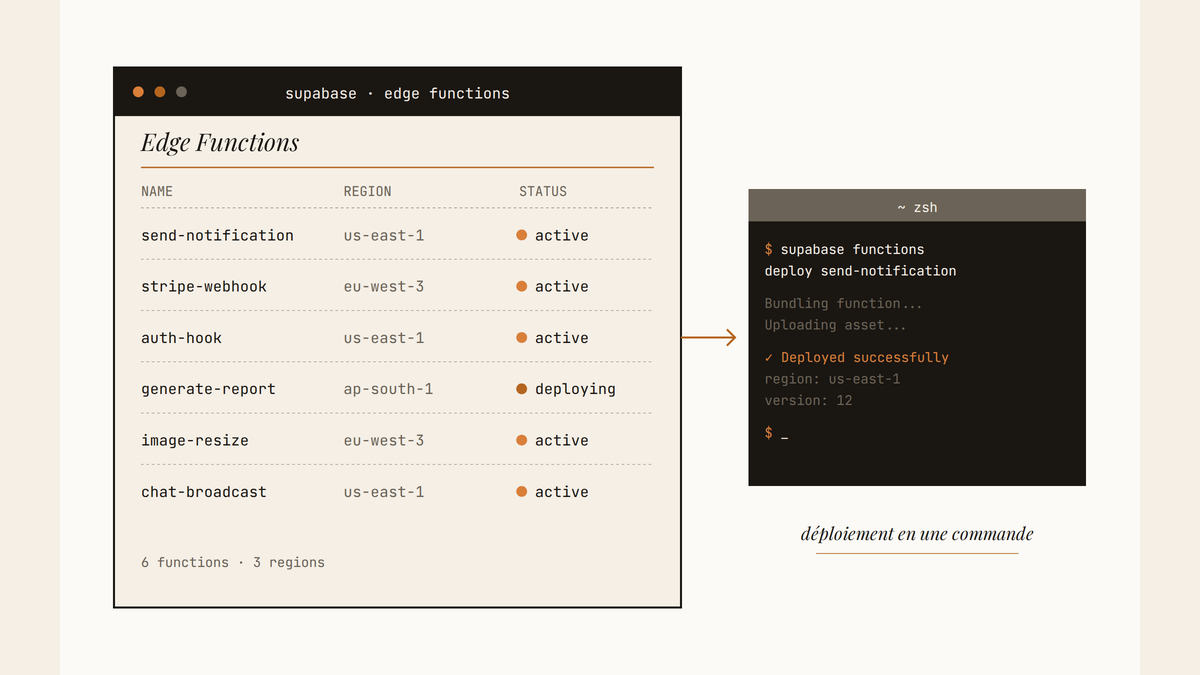Open the send-notification function
This screenshot has width=1200, height=675.
click(217, 235)
